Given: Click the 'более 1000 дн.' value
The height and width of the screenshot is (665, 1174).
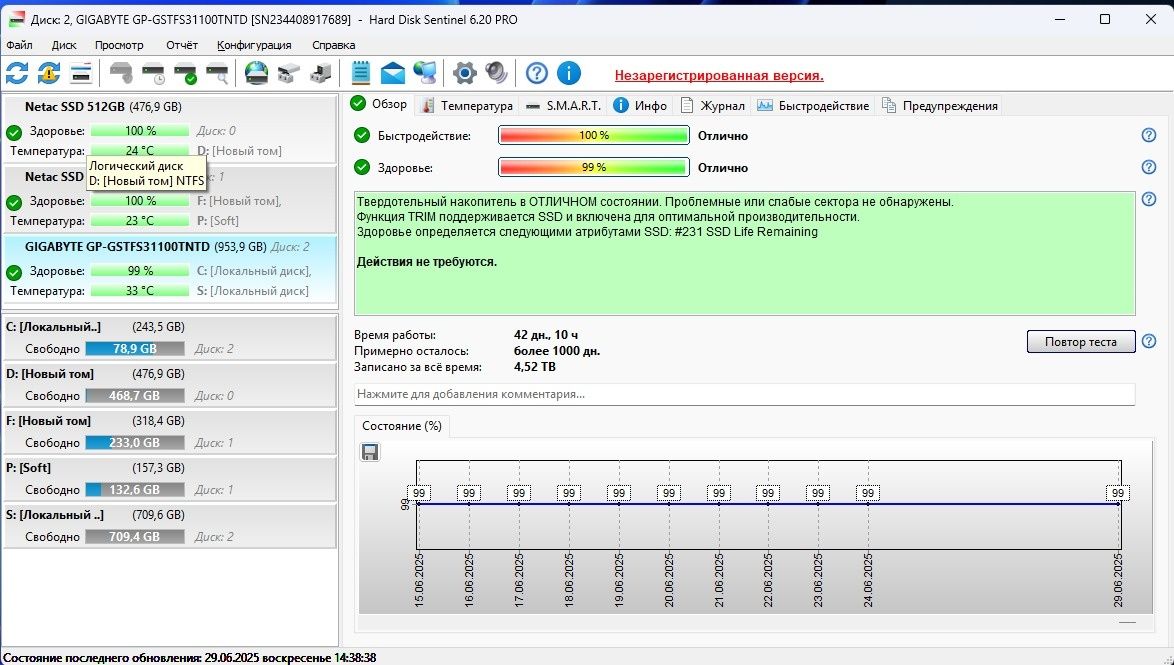Looking at the screenshot, I should click(557, 350).
